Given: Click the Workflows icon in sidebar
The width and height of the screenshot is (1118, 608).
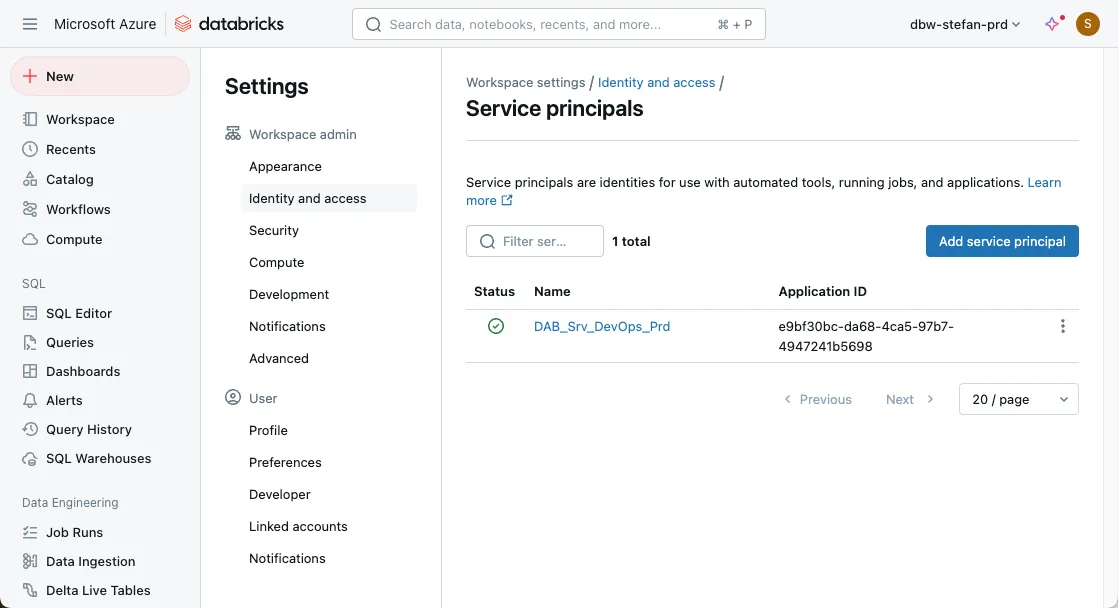Looking at the screenshot, I should 30,209.
